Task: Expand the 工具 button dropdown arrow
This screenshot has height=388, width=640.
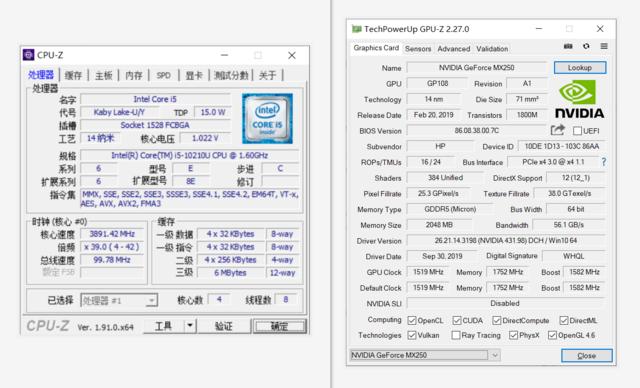Action: [x=190, y=326]
